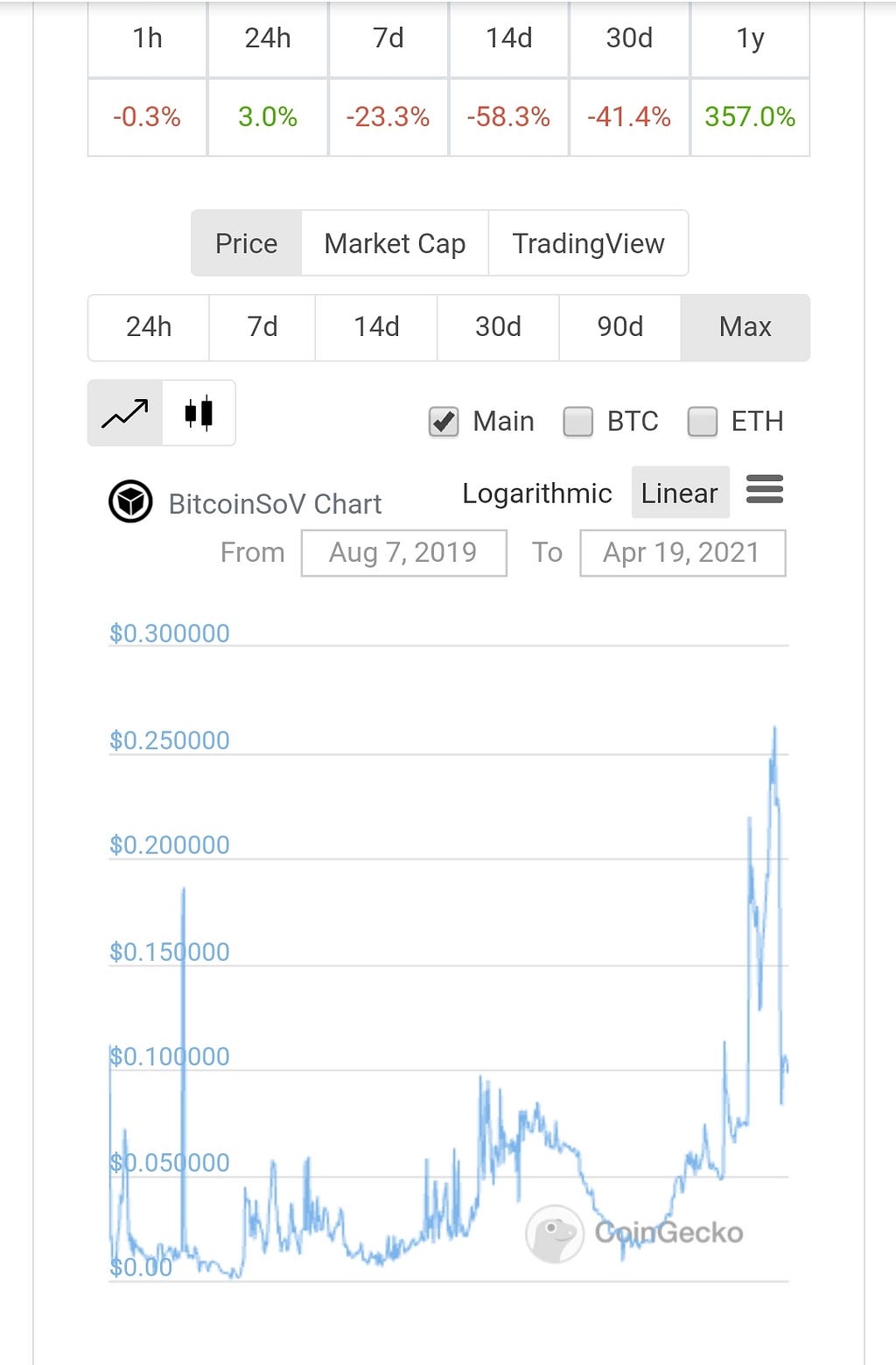Open the TradingView tab
This screenshot has height=1365, width=896.
point(588,243)
